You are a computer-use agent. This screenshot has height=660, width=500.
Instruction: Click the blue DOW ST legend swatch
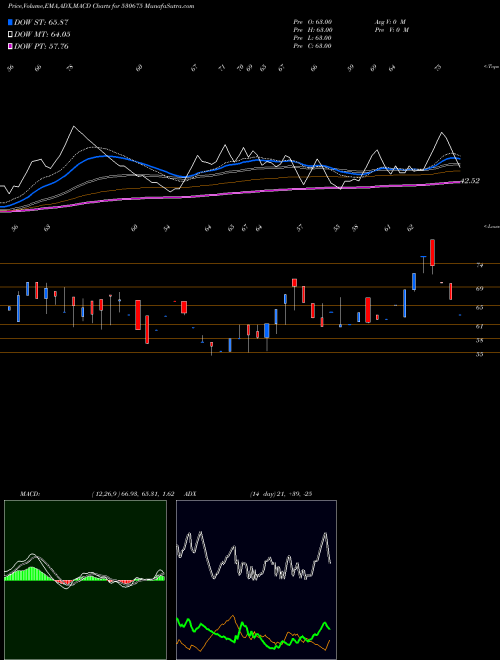10,22
